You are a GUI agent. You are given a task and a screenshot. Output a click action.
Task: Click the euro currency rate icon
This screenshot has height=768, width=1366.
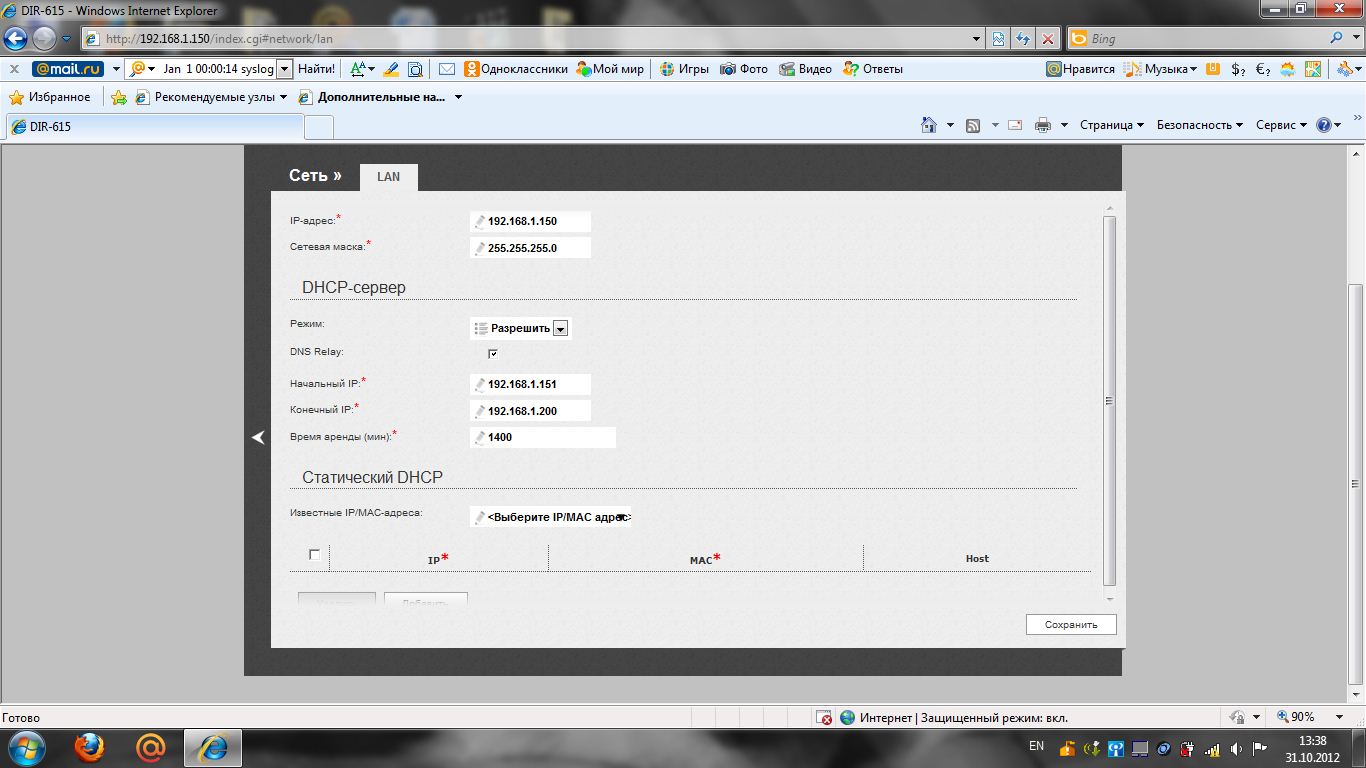tap(1263, 69)
